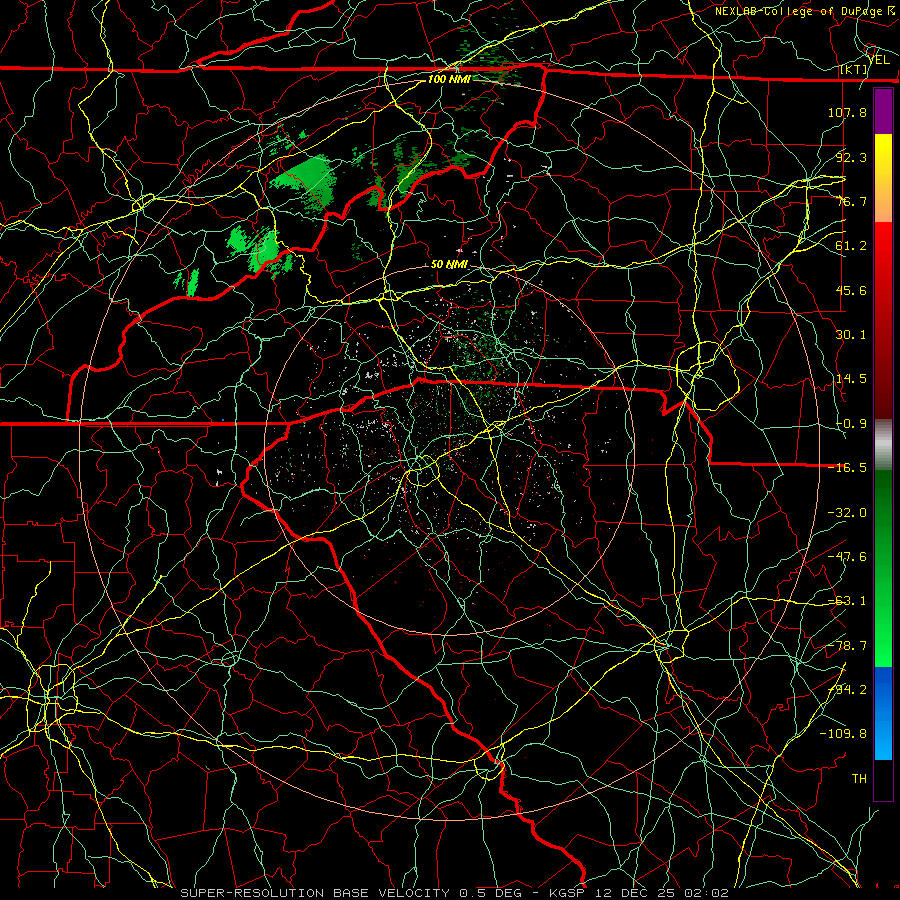Click the VEL legend title
This screenshot has height=900, width=900.
click(879, 60)
